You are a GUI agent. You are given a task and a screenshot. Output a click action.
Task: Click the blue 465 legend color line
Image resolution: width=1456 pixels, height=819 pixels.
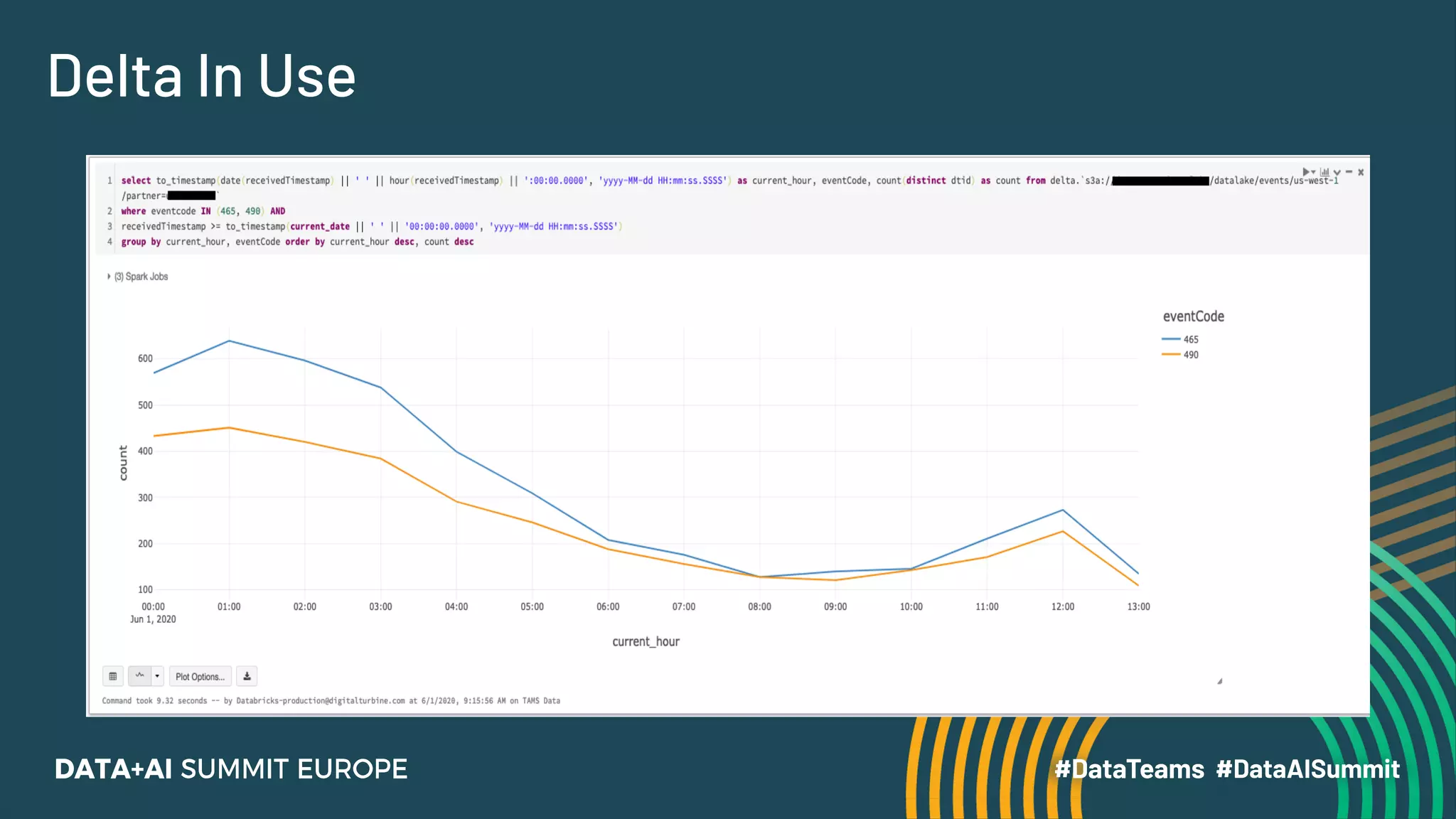point(1171,339)
